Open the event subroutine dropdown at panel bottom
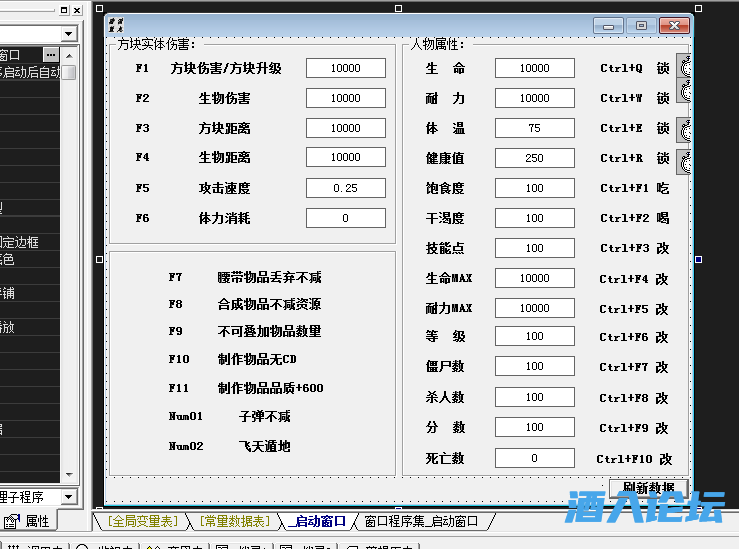739x549 pixels. [68, 497]
